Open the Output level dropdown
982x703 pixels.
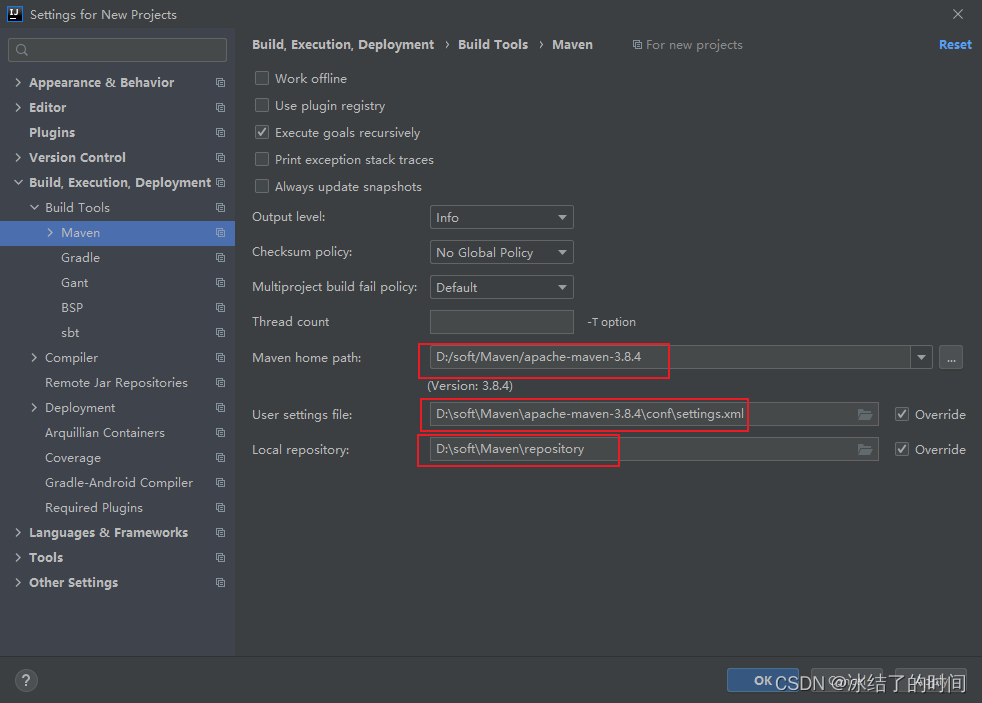coord(502,217)
